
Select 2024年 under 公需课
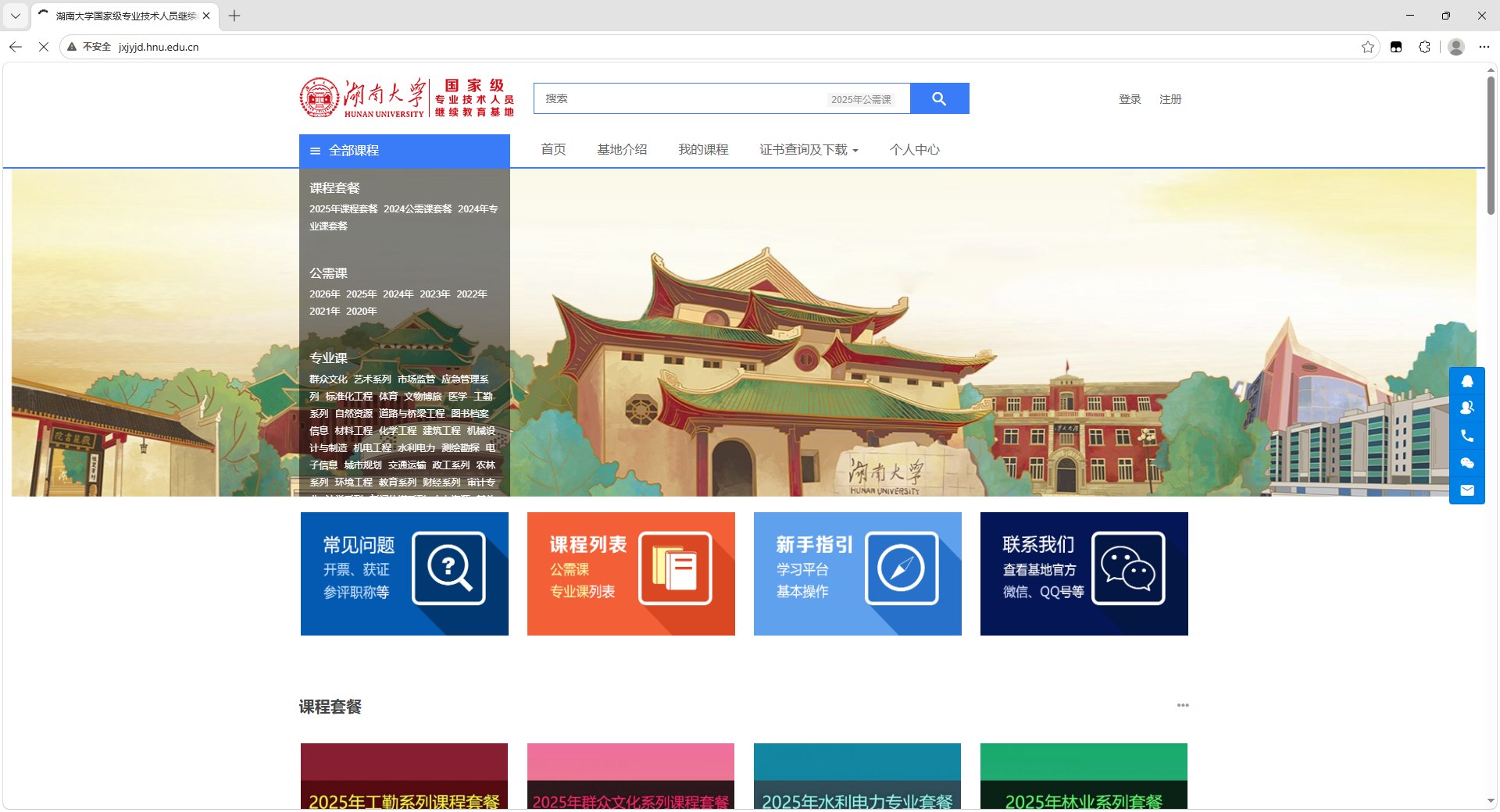pyautogui.click(x=398, y=294)
